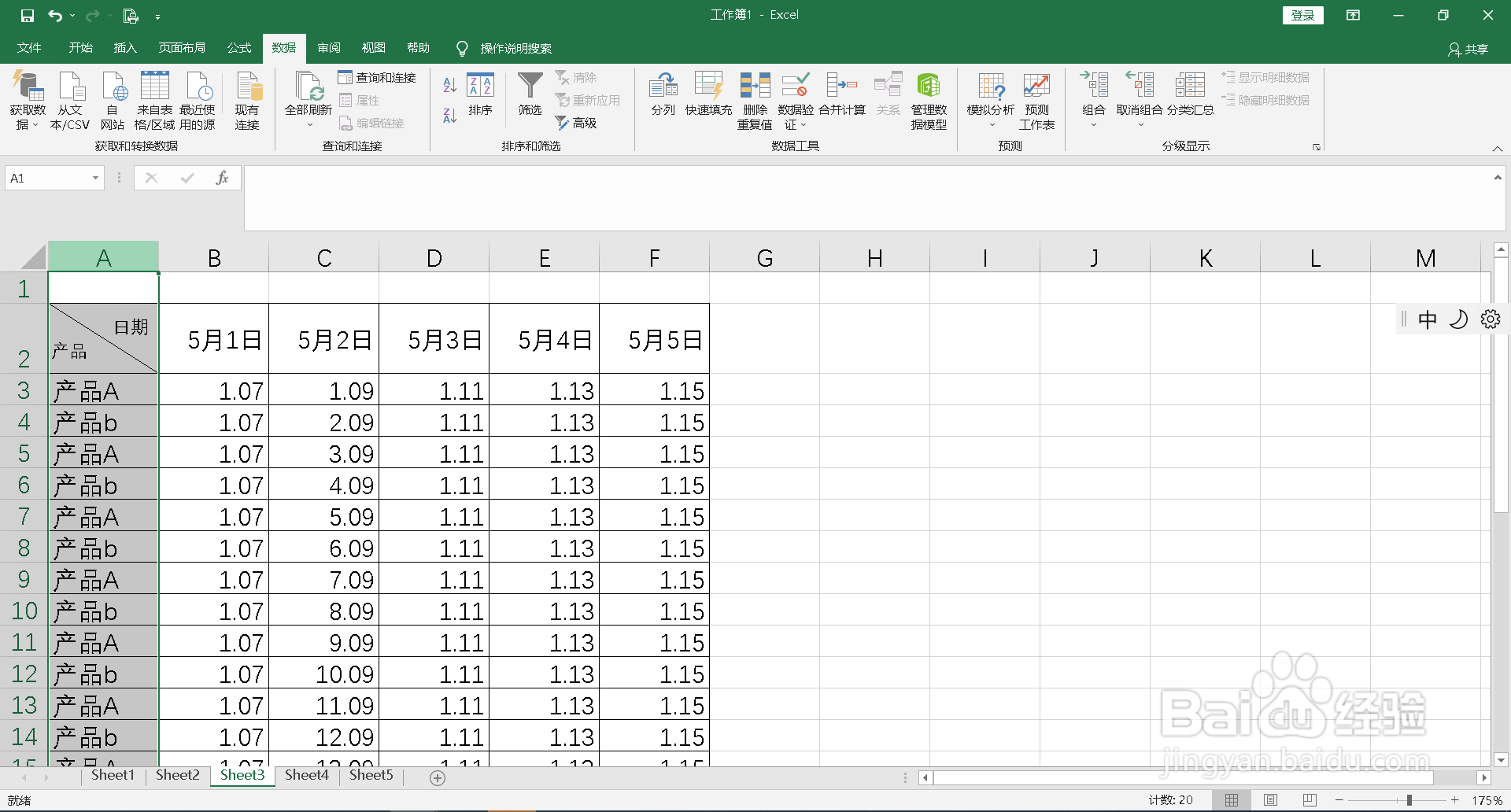This screenshot has height=812, width=1511.
Task: Switch to Normal view in status bar
Action: 1232,800
